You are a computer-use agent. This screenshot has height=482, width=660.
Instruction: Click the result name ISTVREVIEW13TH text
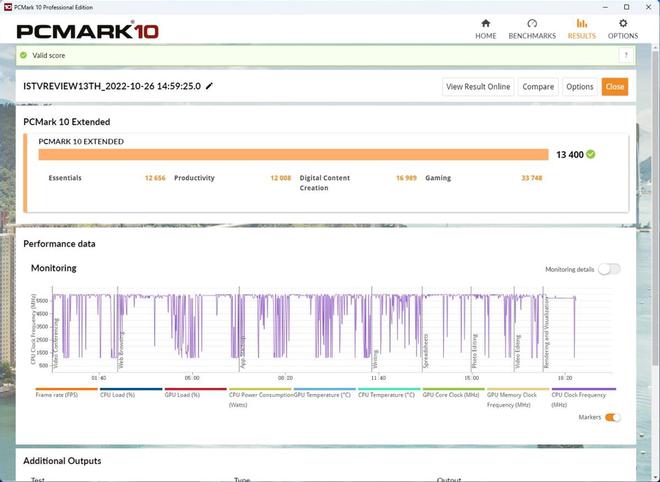pos(112,86)
